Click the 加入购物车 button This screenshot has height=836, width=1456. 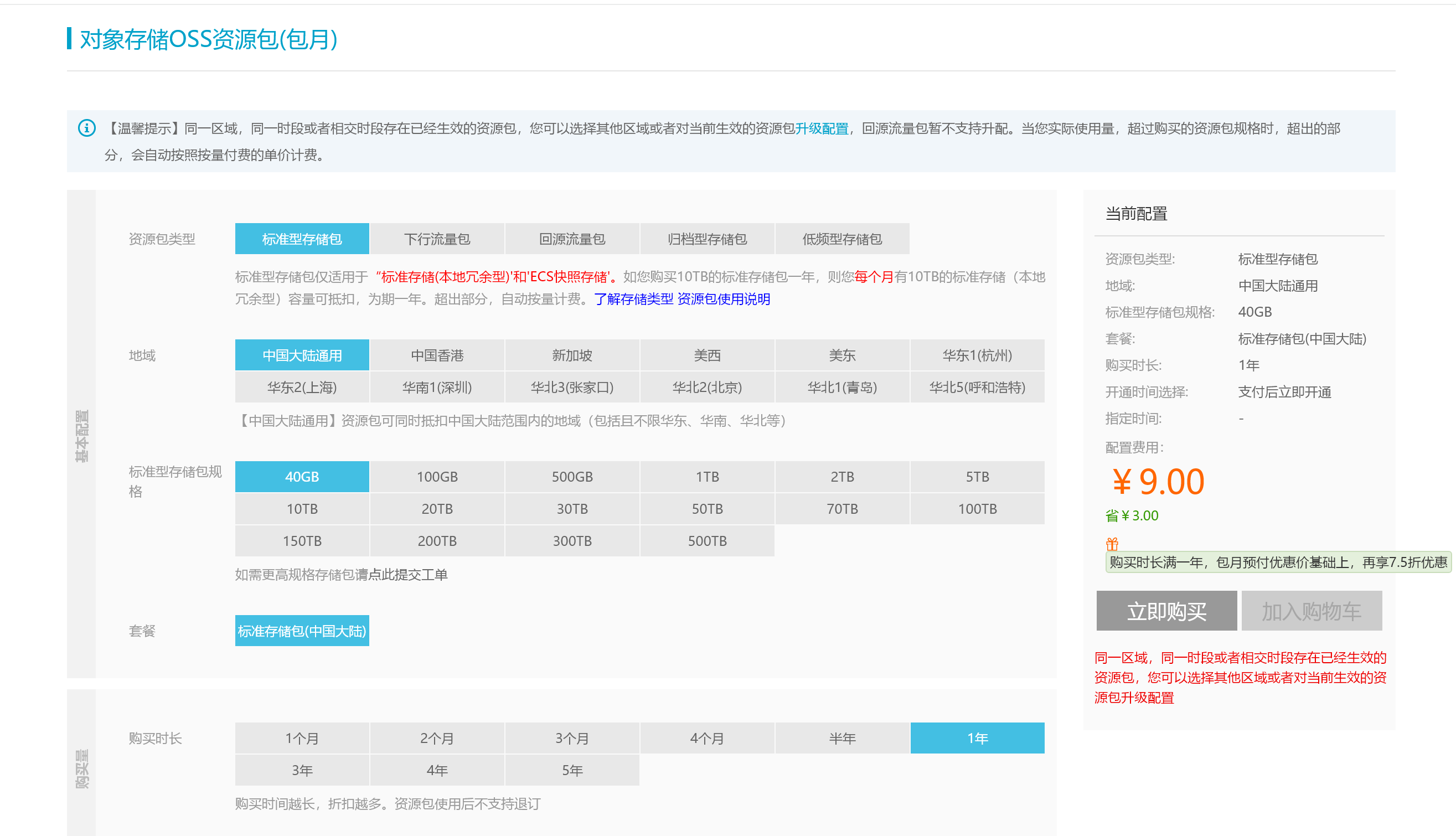click(1312, 611)
